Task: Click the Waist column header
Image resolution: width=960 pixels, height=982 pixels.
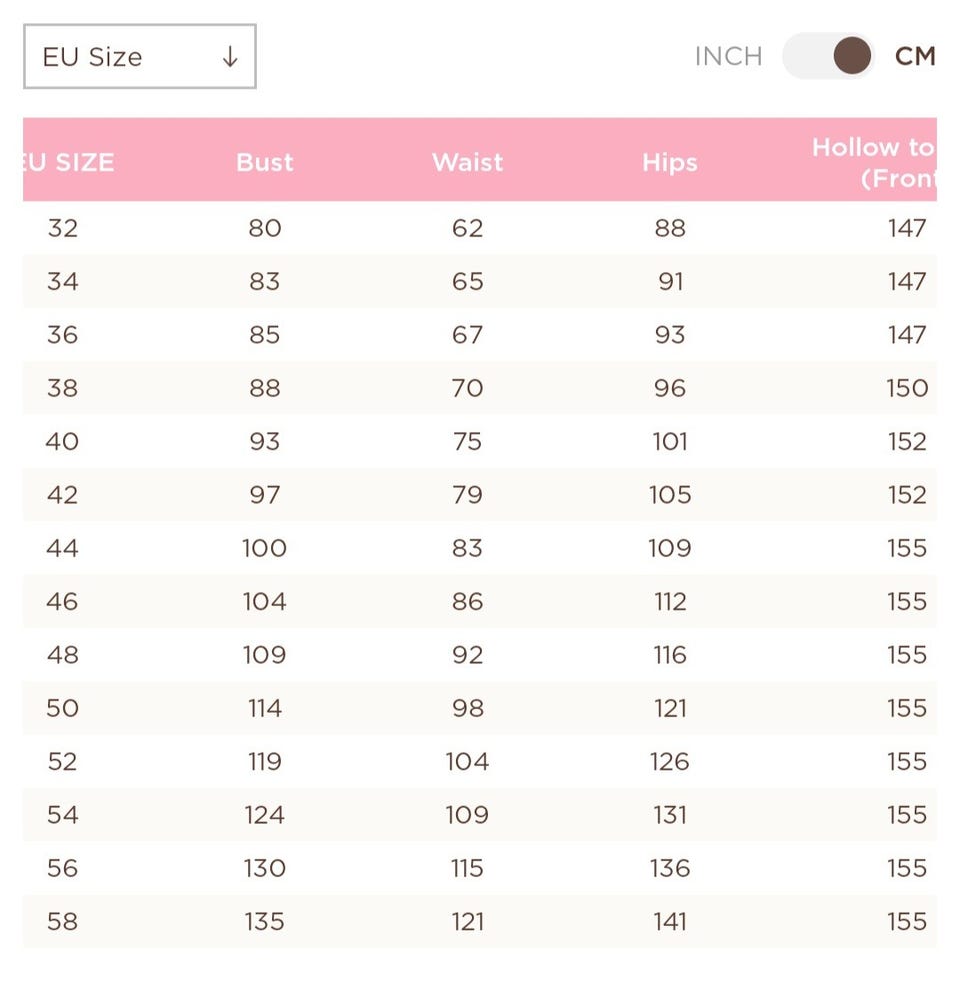Action: coord(467,162)
